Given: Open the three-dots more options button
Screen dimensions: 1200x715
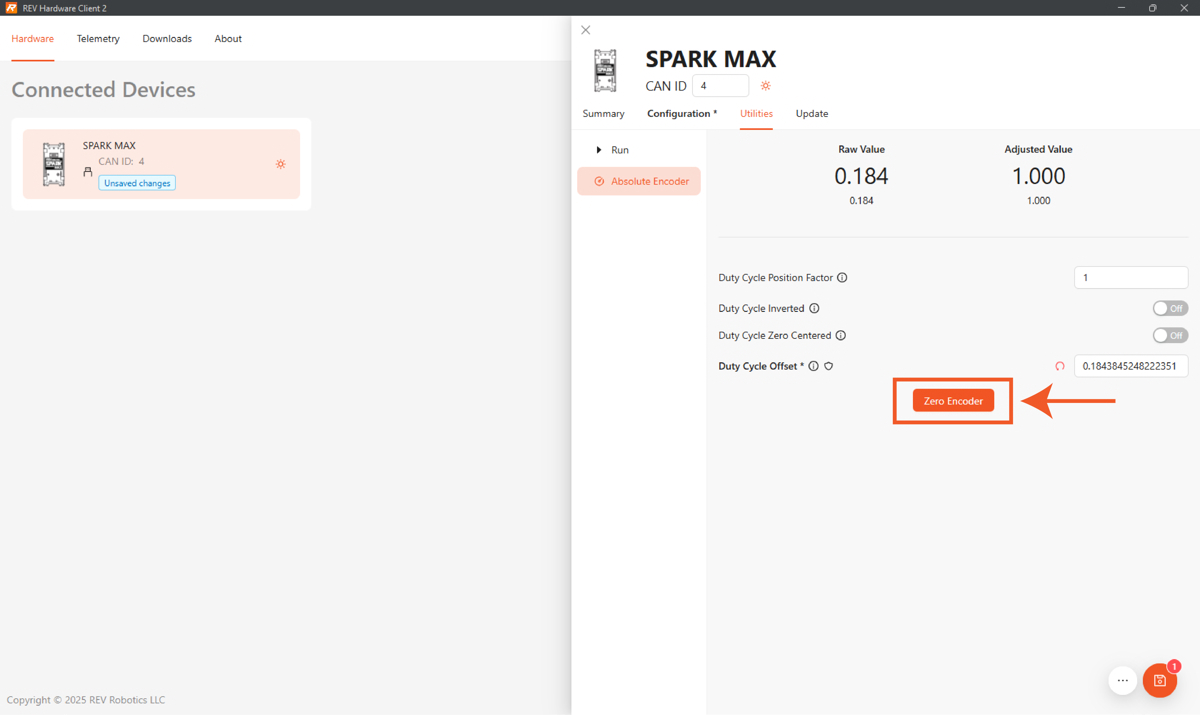Looking at the screenshot, I should (x=1122, y=681).
